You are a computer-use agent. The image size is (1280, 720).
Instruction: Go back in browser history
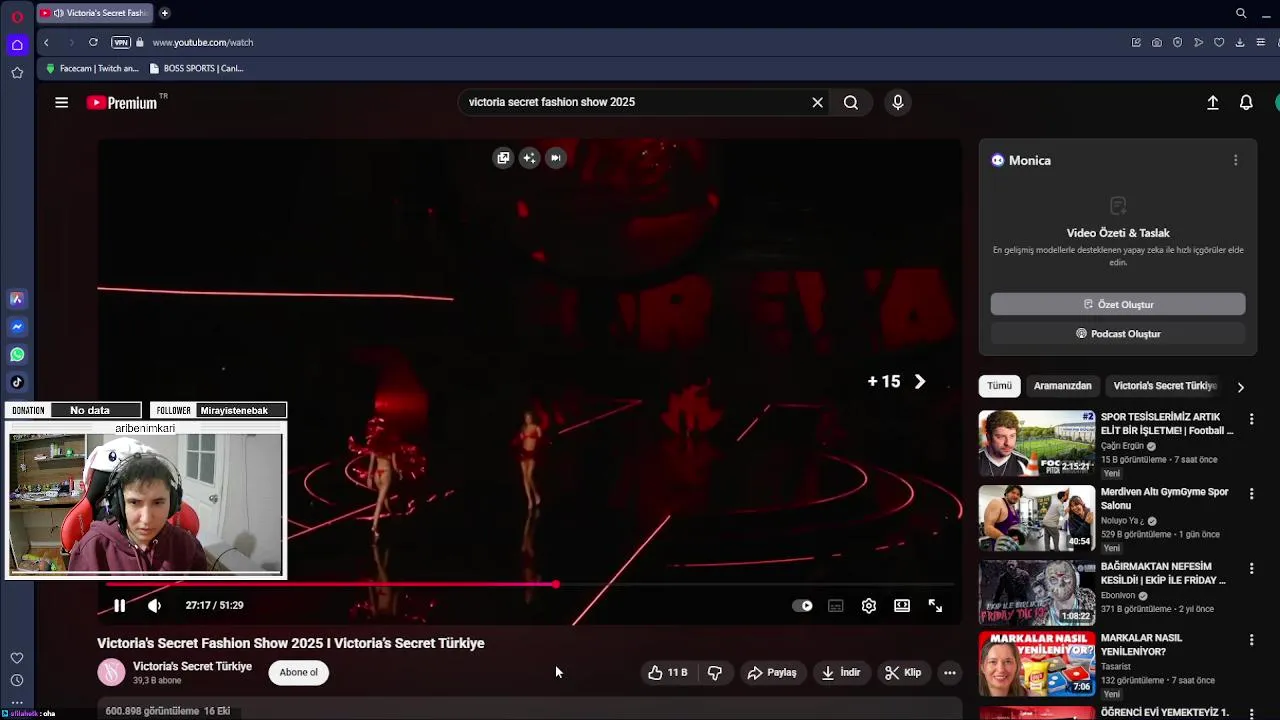point(46,42)
